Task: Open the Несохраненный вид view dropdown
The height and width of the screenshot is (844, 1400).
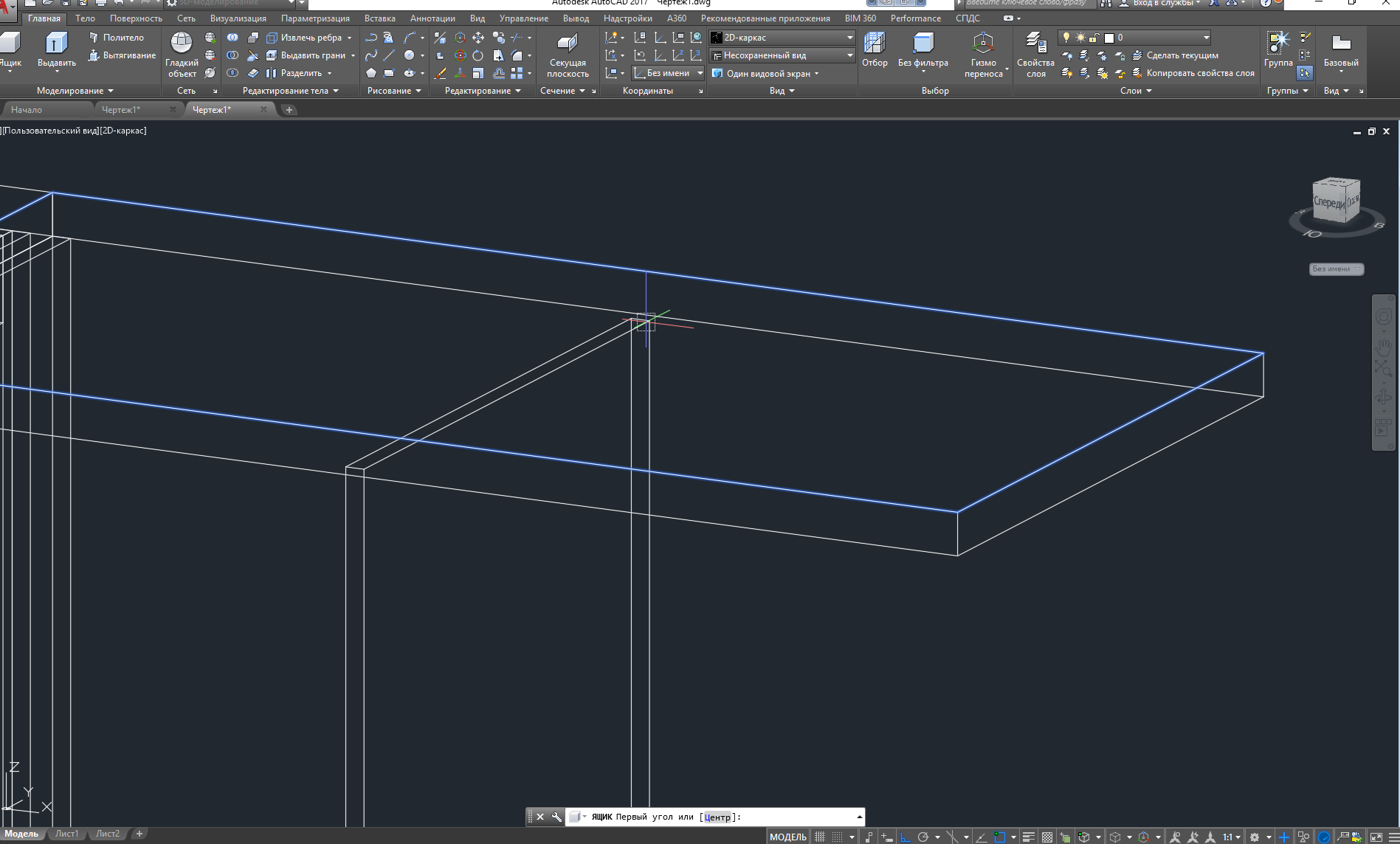Action: pyautogui.click(x=849, y=55)
